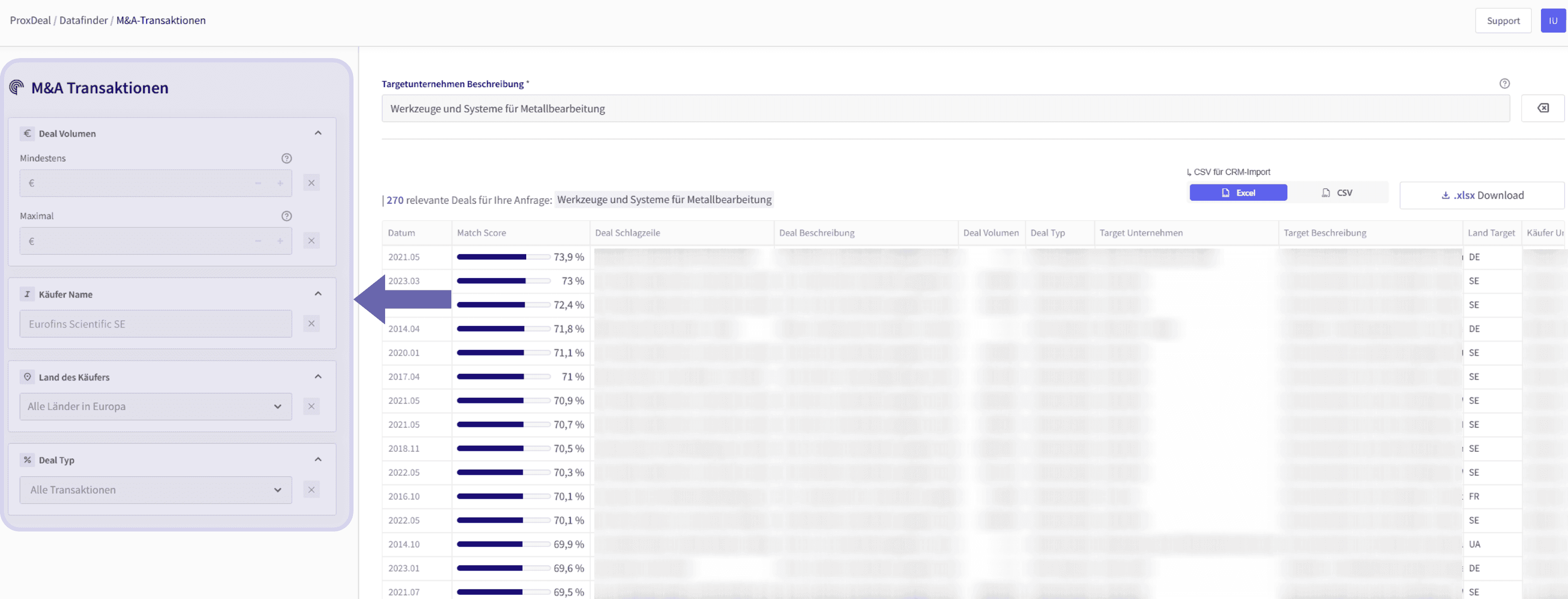Sort by Datum column header

click(417, 233)
